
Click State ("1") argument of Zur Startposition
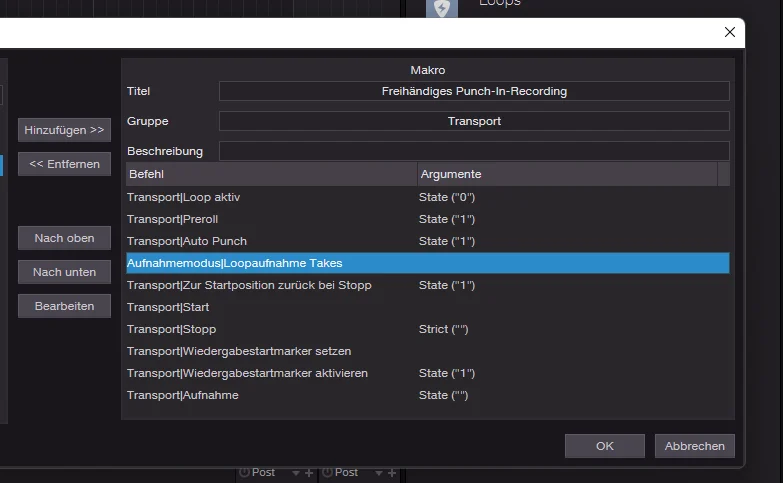[447, 285]
